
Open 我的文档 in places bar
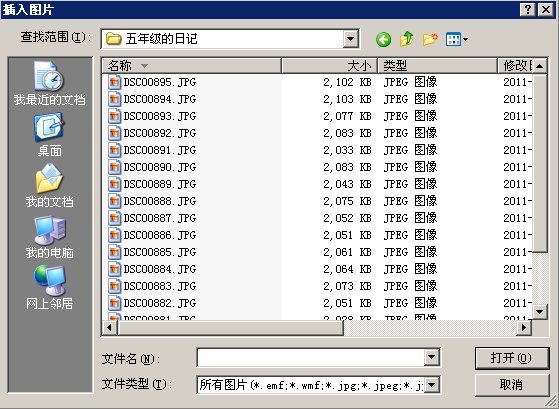click(x=50, y=186)
